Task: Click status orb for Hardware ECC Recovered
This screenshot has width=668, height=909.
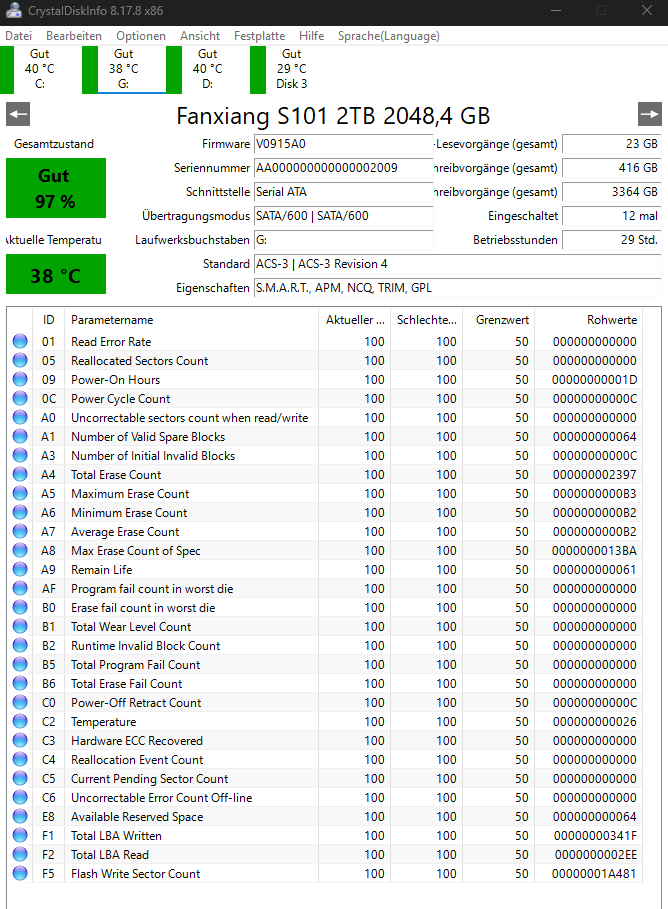Action: coord(20,740)
